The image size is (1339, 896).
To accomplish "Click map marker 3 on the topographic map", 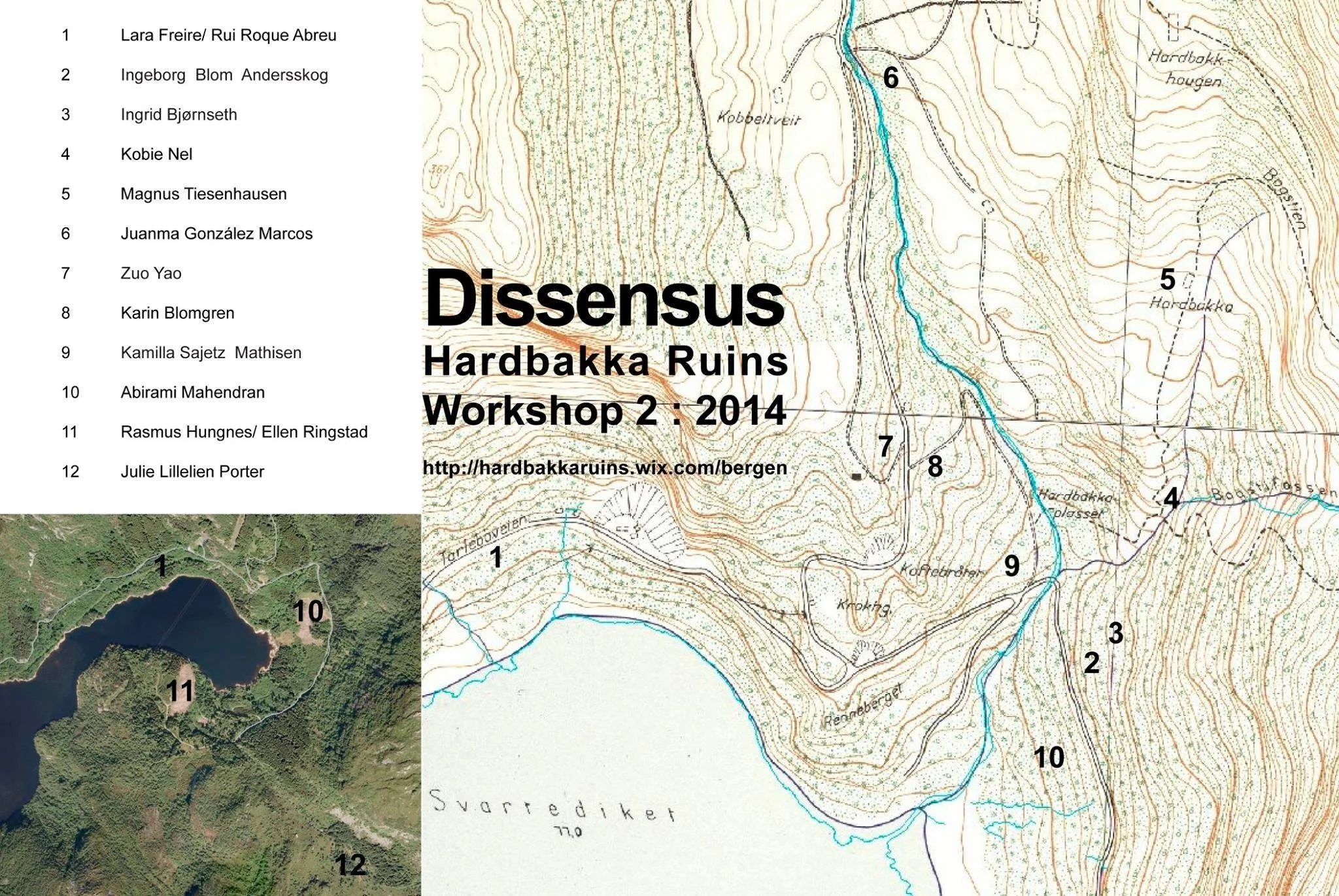I will [1115, 633].
